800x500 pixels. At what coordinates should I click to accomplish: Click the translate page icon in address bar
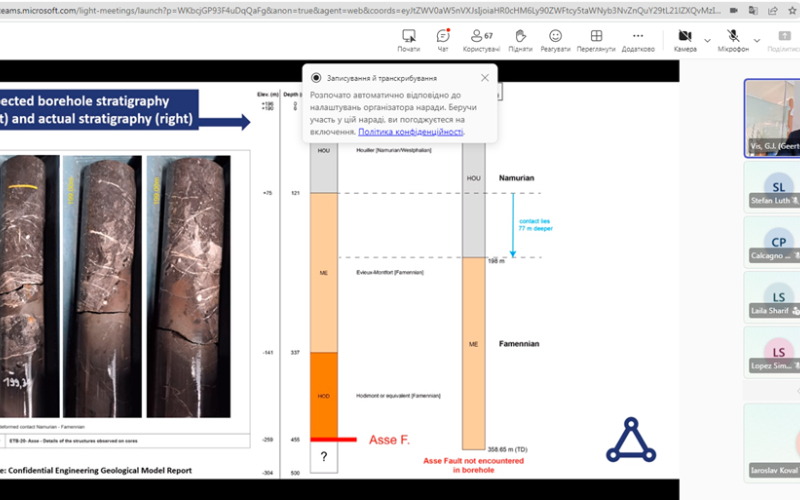[x=753, y=10]
